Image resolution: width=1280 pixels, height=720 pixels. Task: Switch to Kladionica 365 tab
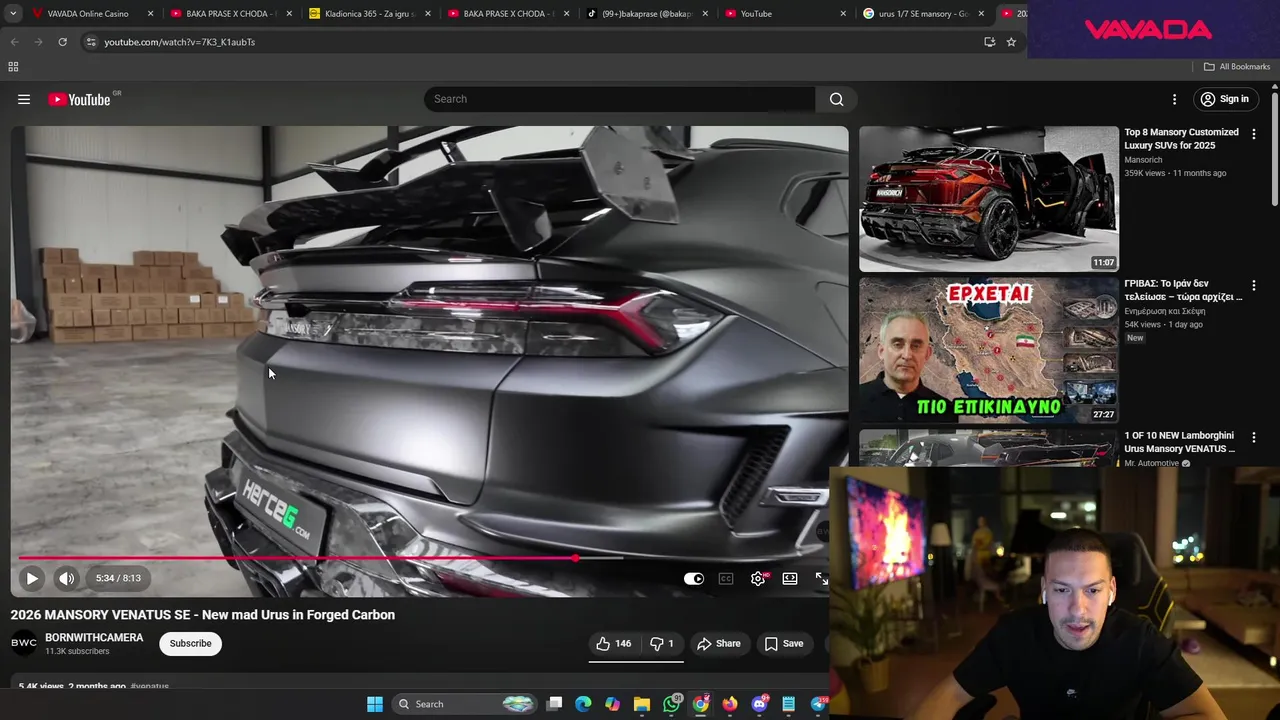(x=368, y=14)
